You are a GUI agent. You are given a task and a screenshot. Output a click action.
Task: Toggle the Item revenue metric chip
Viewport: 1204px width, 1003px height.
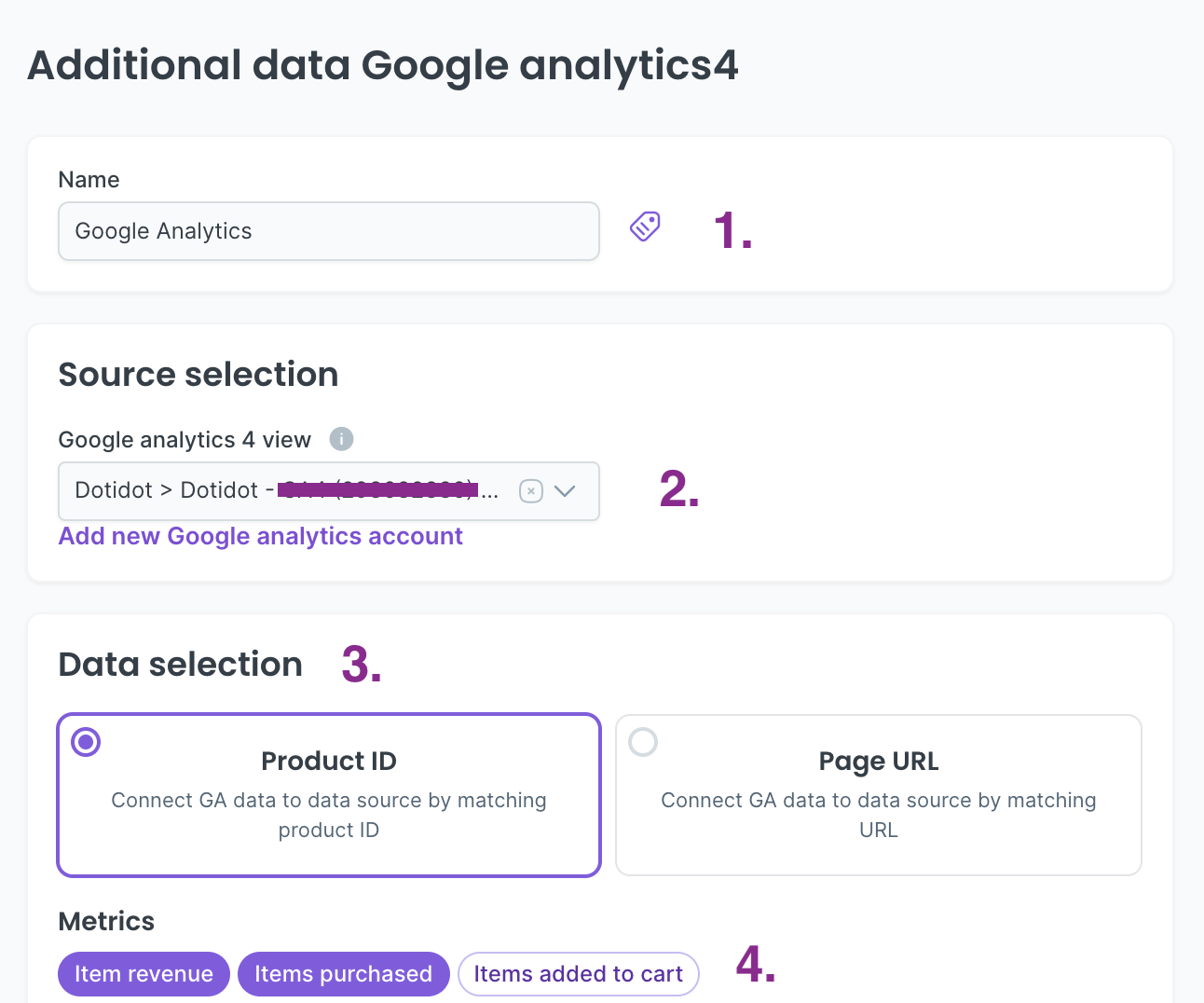(x=144, y=974)
